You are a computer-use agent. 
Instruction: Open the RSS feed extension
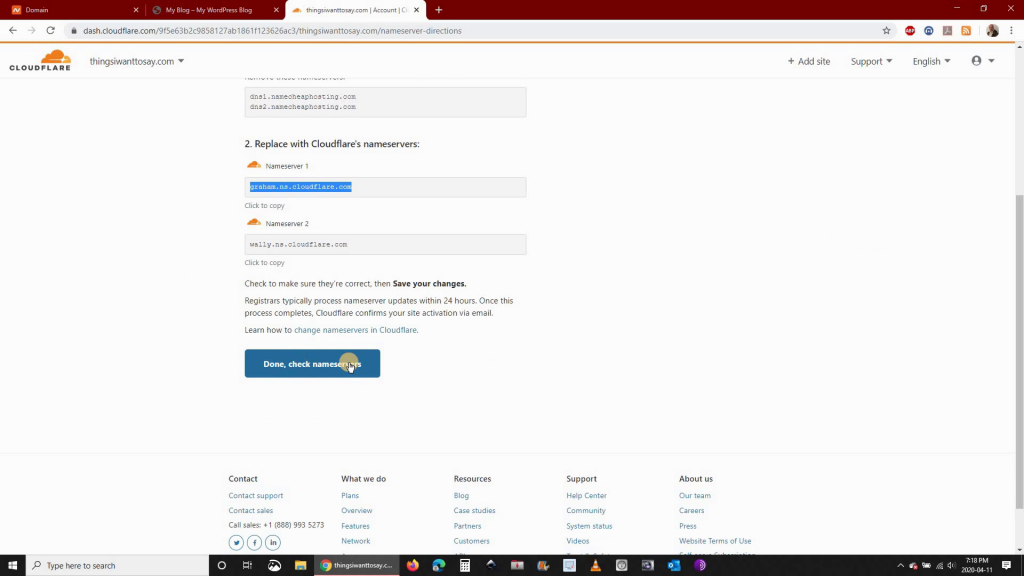[966, 31]
